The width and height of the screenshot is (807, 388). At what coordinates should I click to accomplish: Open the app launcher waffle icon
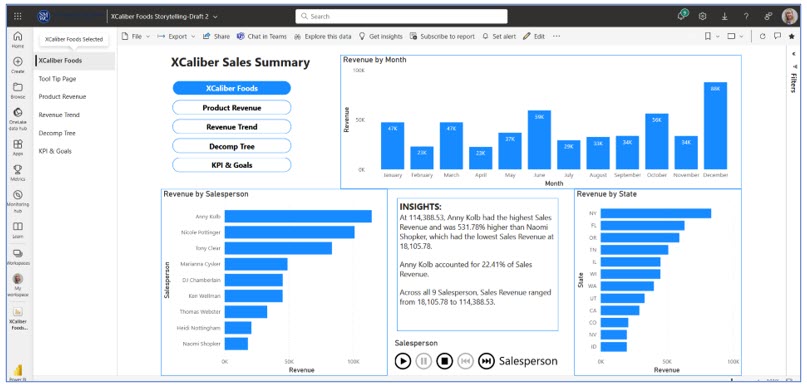pyautogui.click(x=17, y=16)
